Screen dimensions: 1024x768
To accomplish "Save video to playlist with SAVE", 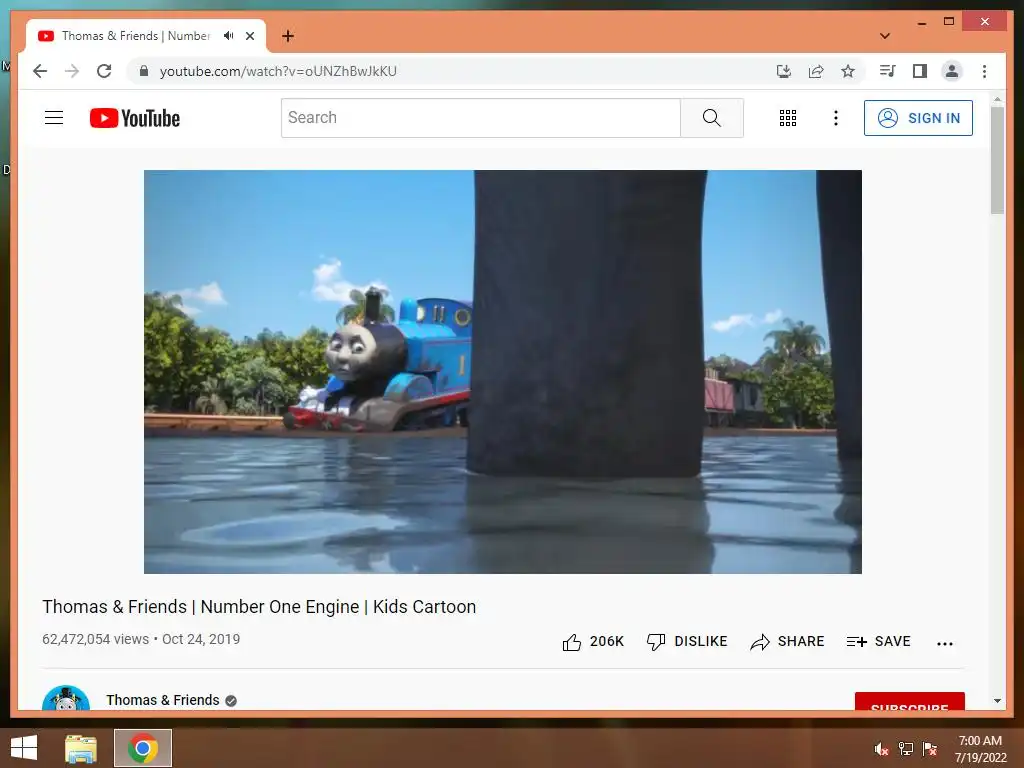I will 878,642.
